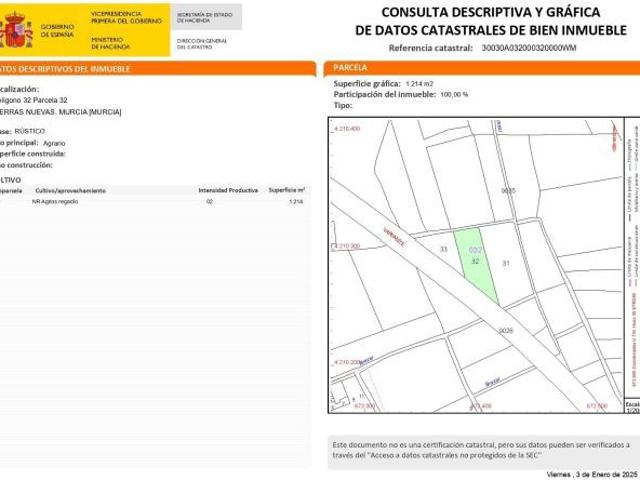Click the catastral reference number 30030A032000320000WM
640x480 pixels.
pyautogui.click(x=529, y=47)
